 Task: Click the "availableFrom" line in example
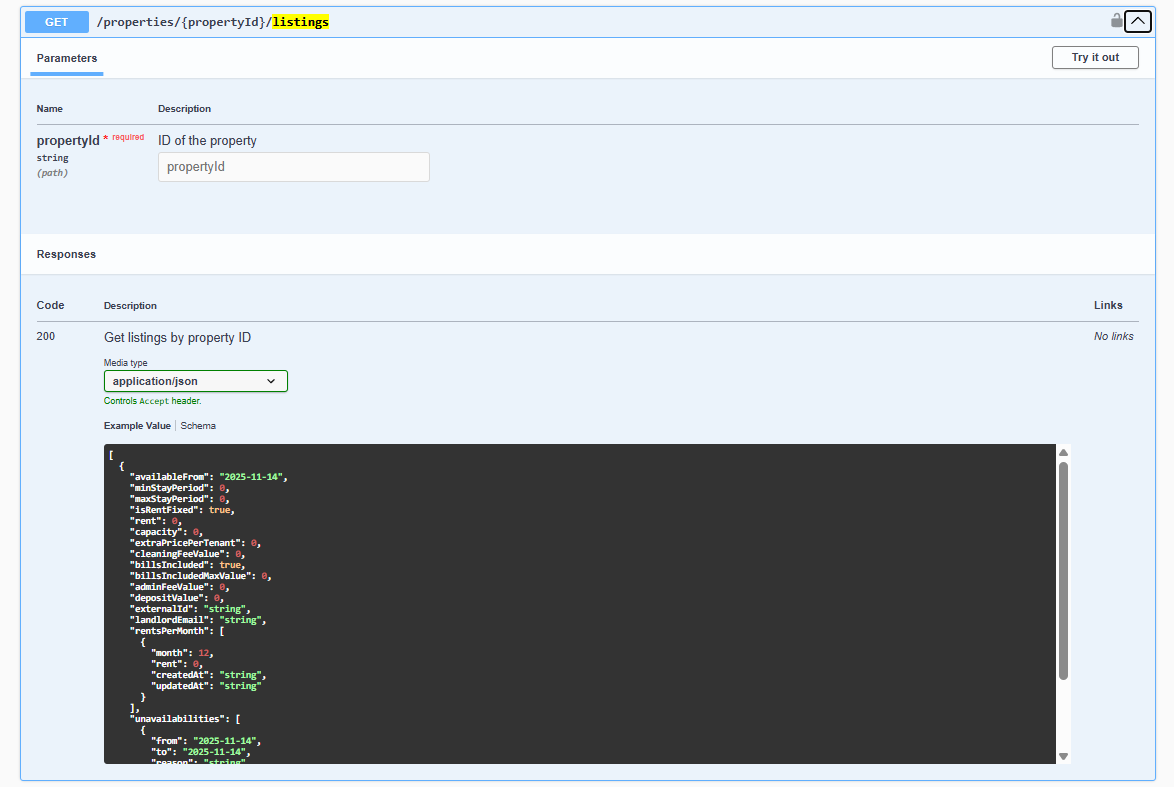pyautogui.click(x=209, y=477)
